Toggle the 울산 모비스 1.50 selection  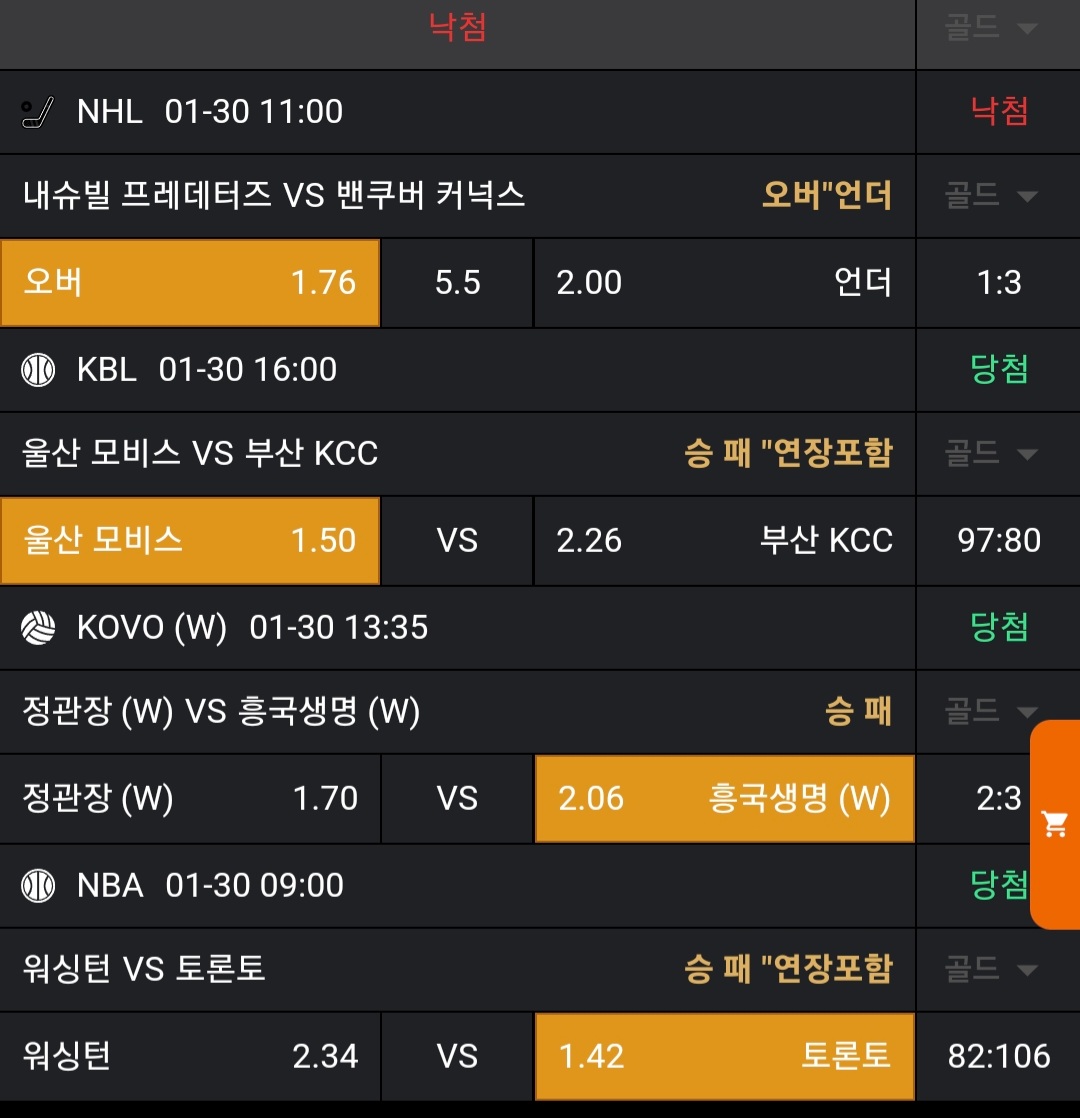(190, 541)
